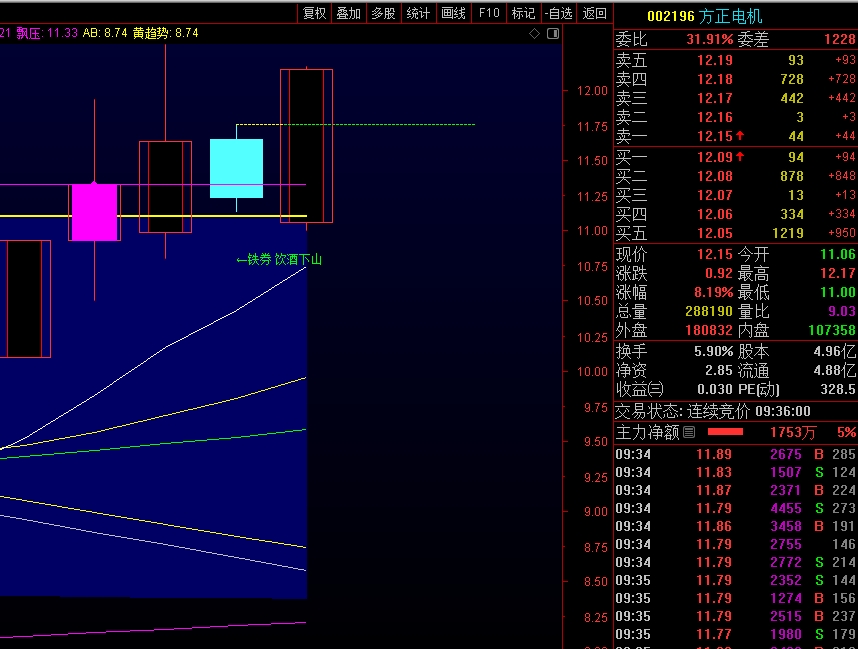This screenshot has width=858, height=649.
Task: Click the 黄趋势: 8.74 indicator label
Action: 166,33
